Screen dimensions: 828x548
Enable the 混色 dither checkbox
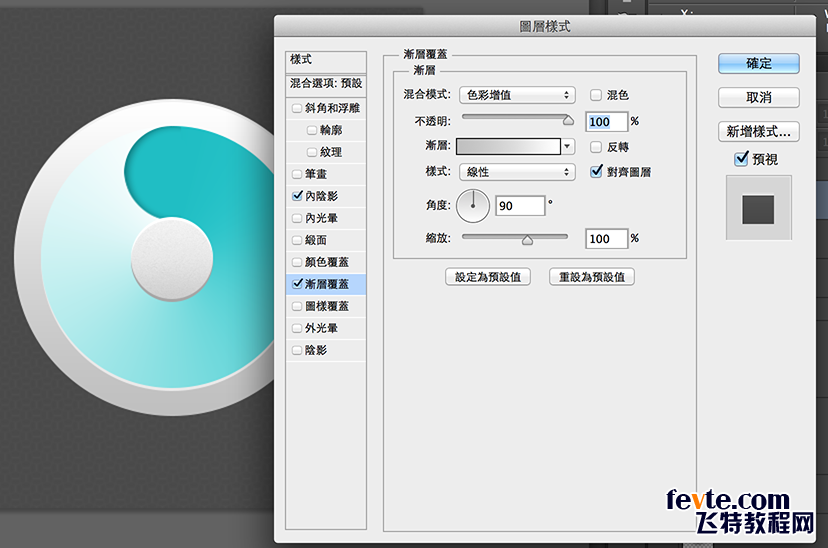(x=596, y=95)
